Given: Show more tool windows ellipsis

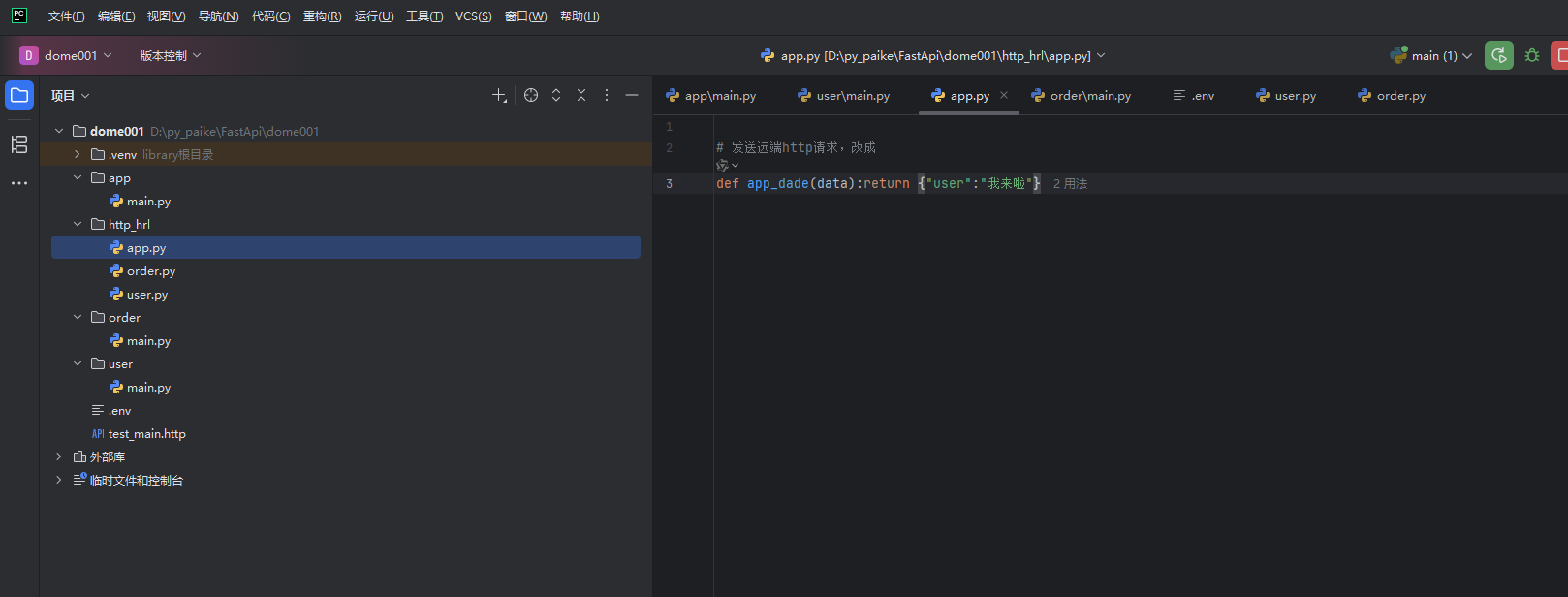Looking at the screenshot, I should pyautogui.click(x=19, y=183).
